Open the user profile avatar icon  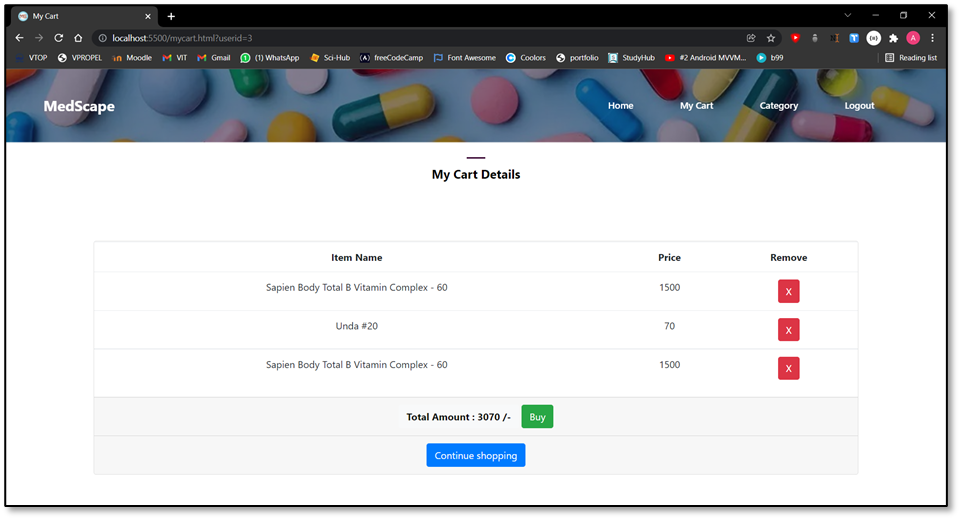(x=913, y=38)
